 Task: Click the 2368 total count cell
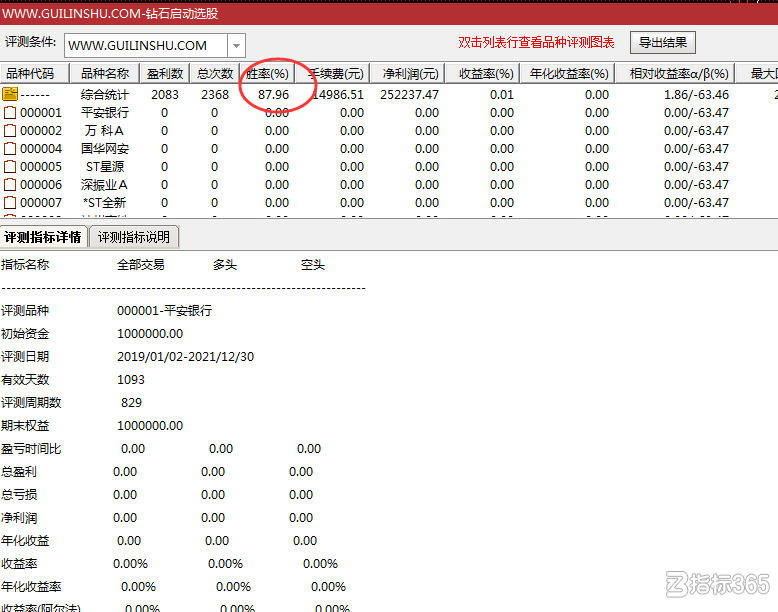215,94
